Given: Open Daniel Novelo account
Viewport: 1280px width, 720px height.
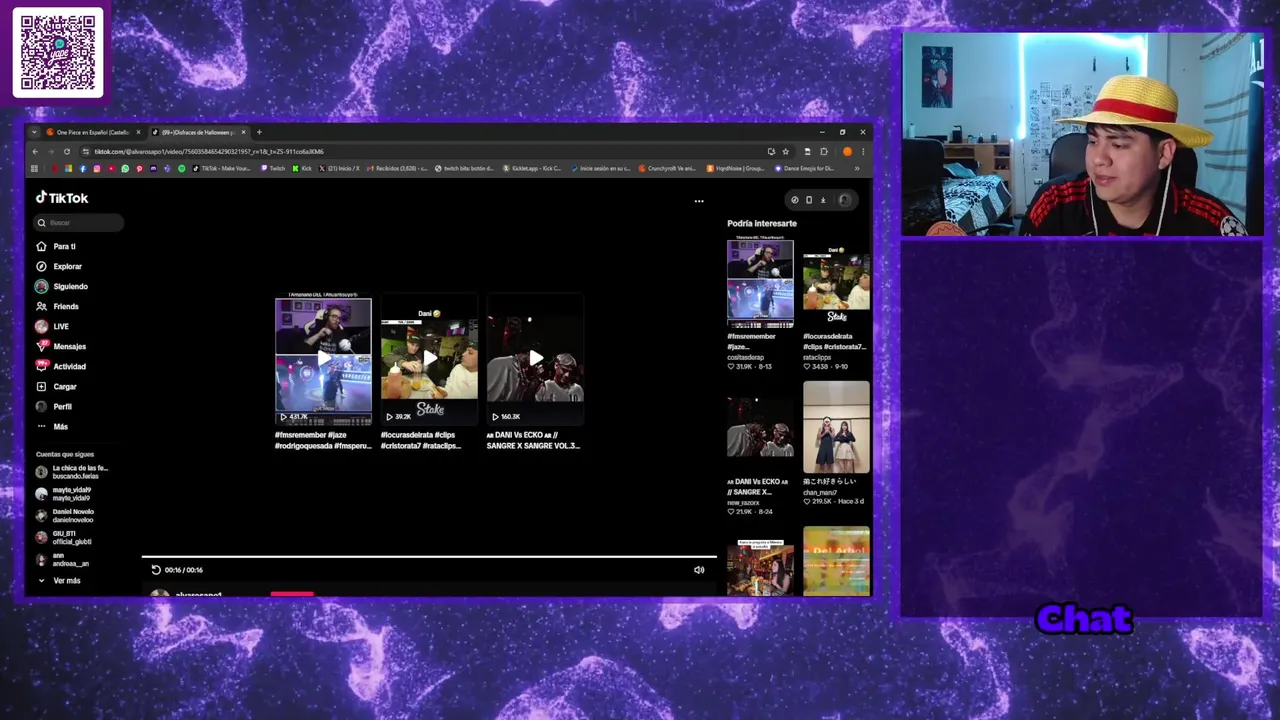Looking at the screenshot, I should (x=65, y=515).
